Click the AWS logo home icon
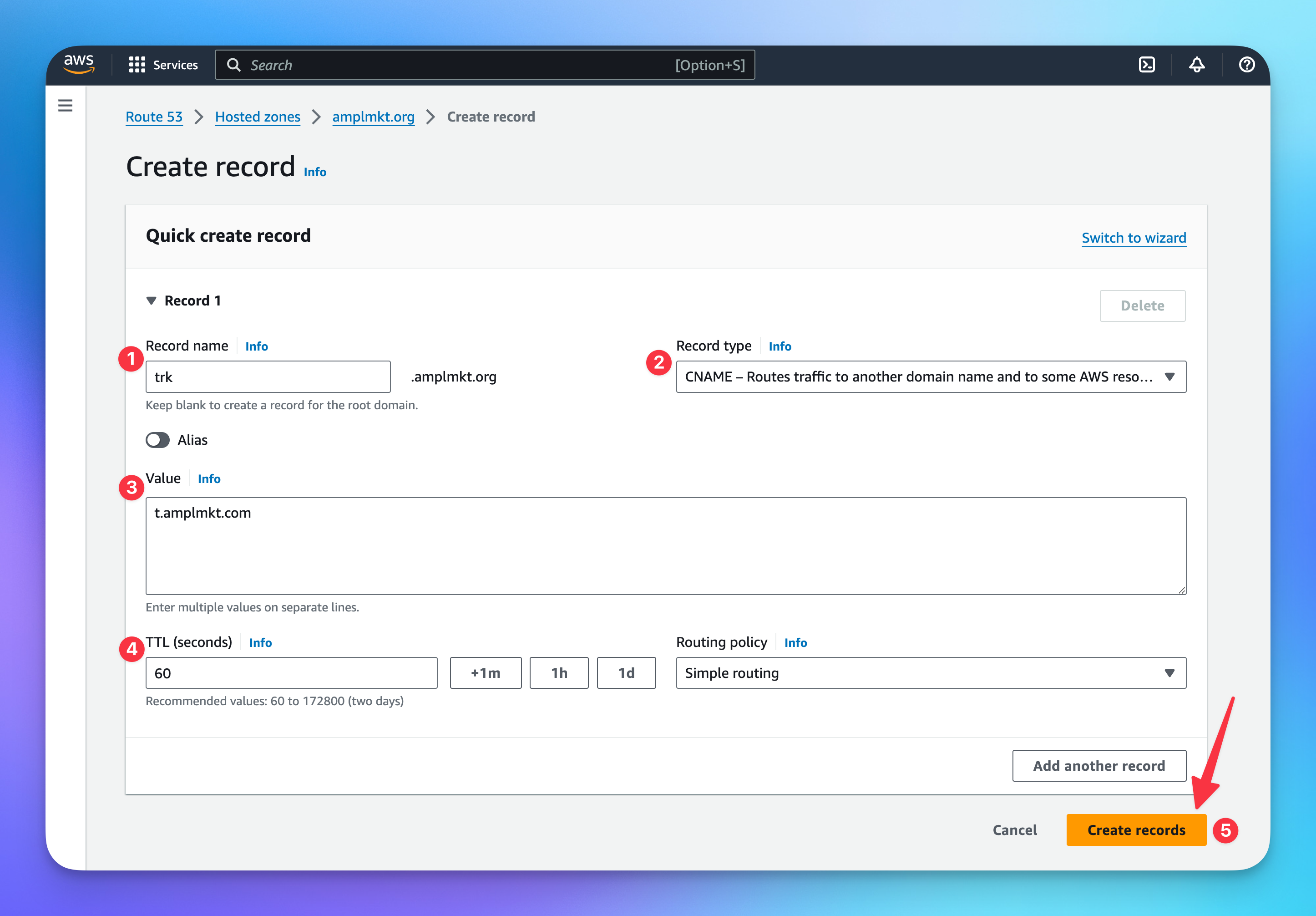The height and width of the screenshot is (916, 1316). [x=79, y=64]
